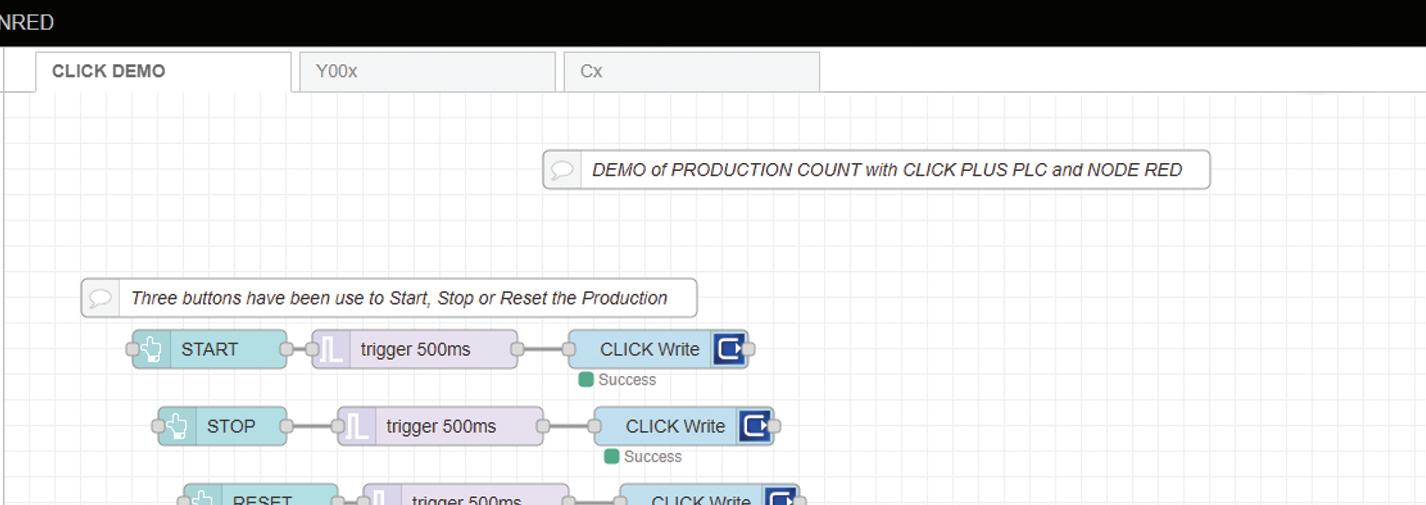Select the DEMO of PRODUCTION COUNT comment node
Image resolution: width=1426 pixels, height=505 pixels.
(x=876, y=170)
